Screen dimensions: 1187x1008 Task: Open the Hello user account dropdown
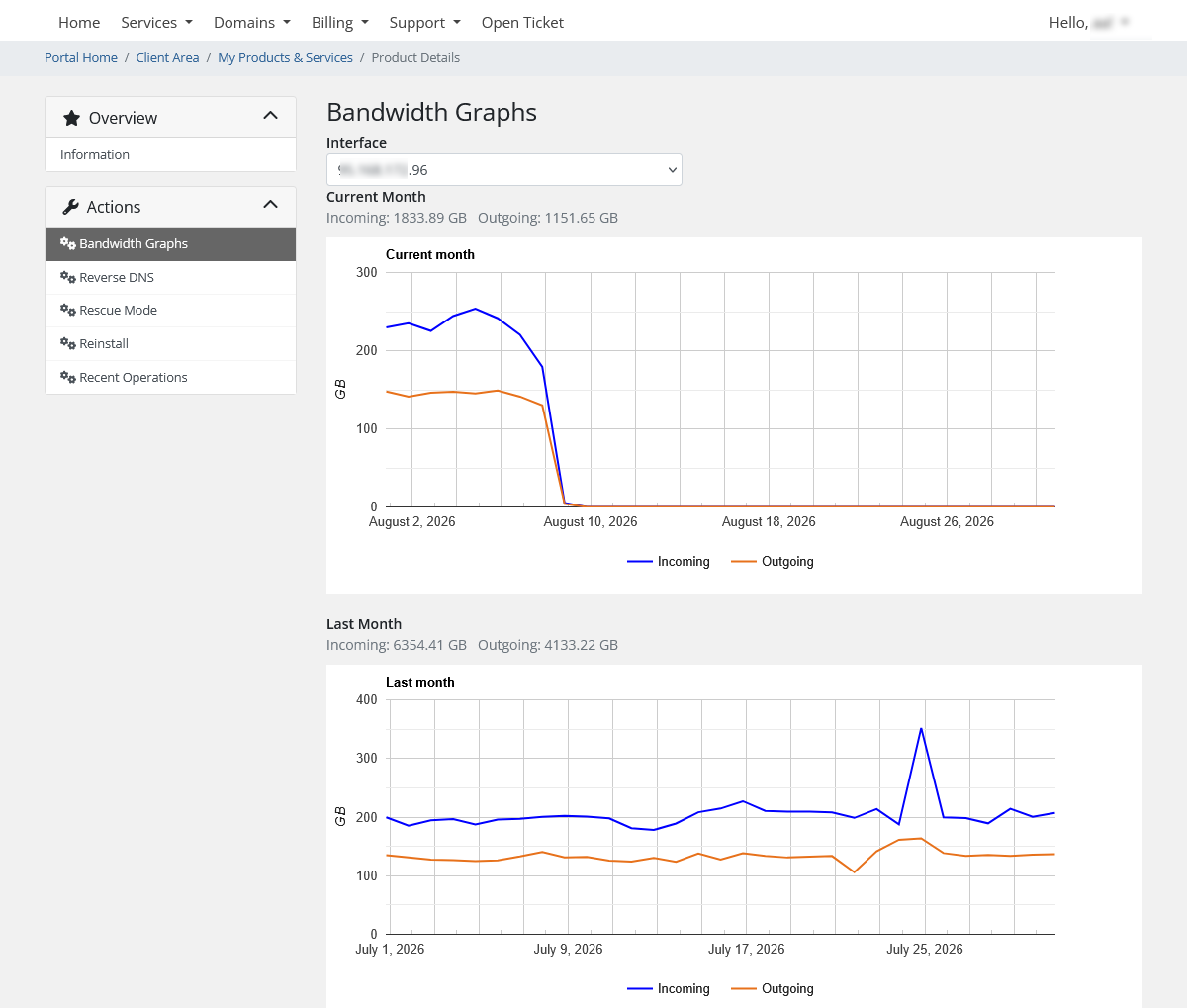(1089, 22)
